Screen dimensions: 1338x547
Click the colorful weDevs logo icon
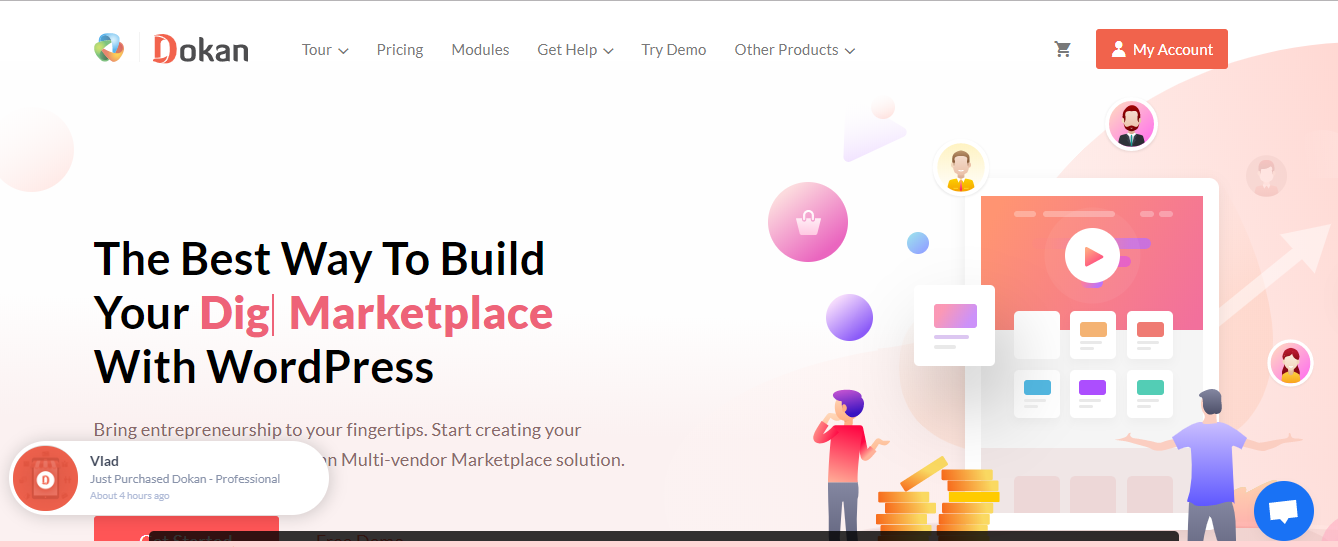pos(109,48)
